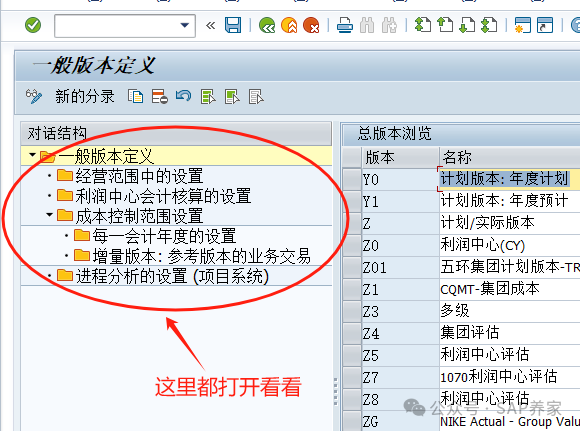580x431 pixels.
Task: Go to Next Page icon
Action: [467, 26]
